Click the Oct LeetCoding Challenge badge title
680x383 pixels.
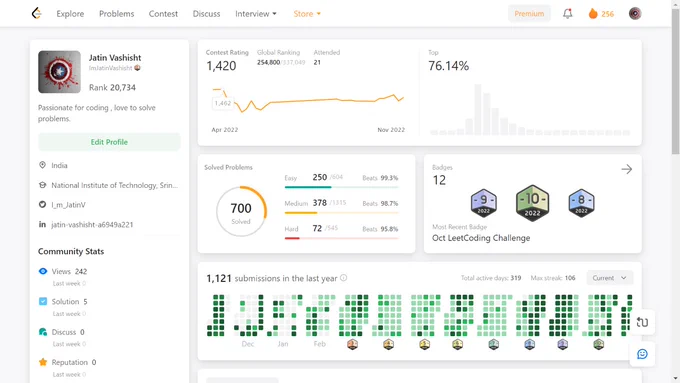point(481,238)
